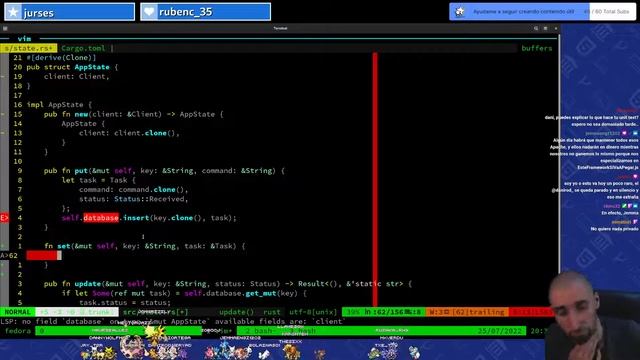Click the let task = Task line

[x=98, y=180]
